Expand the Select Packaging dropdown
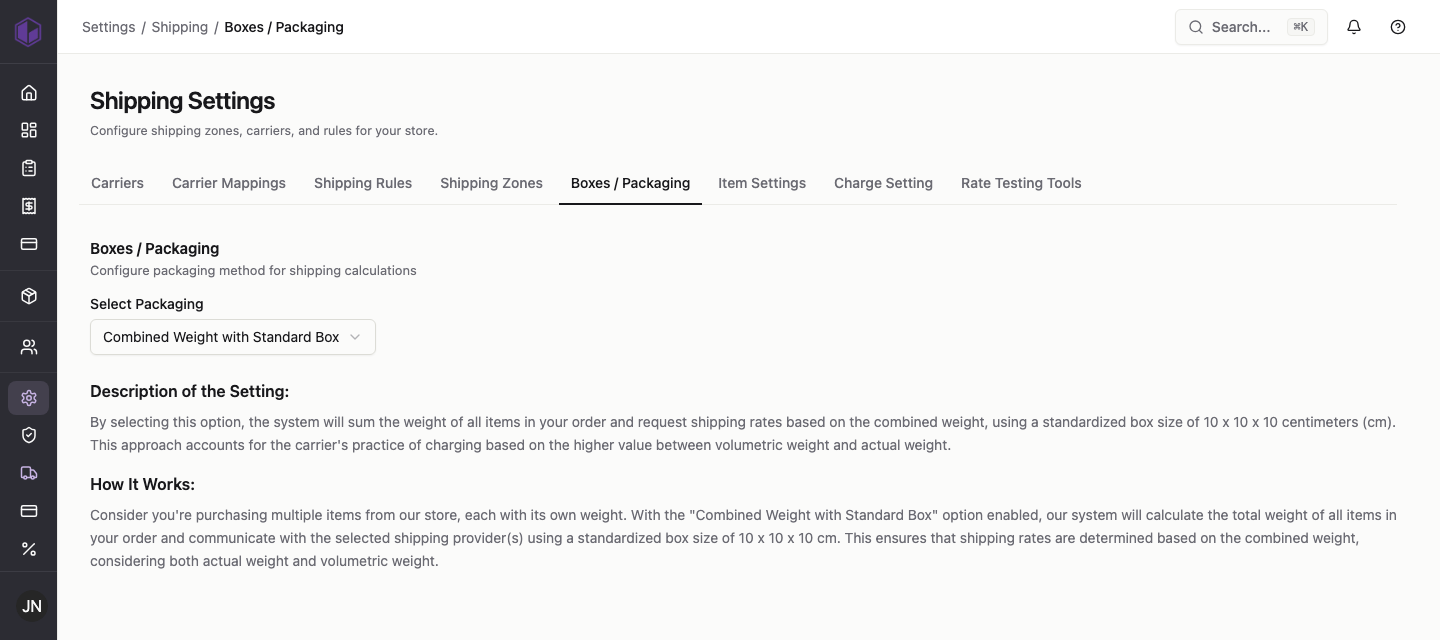Image resolution: width=1440 pixels, height=640 pixels. [x=233, y=337]
